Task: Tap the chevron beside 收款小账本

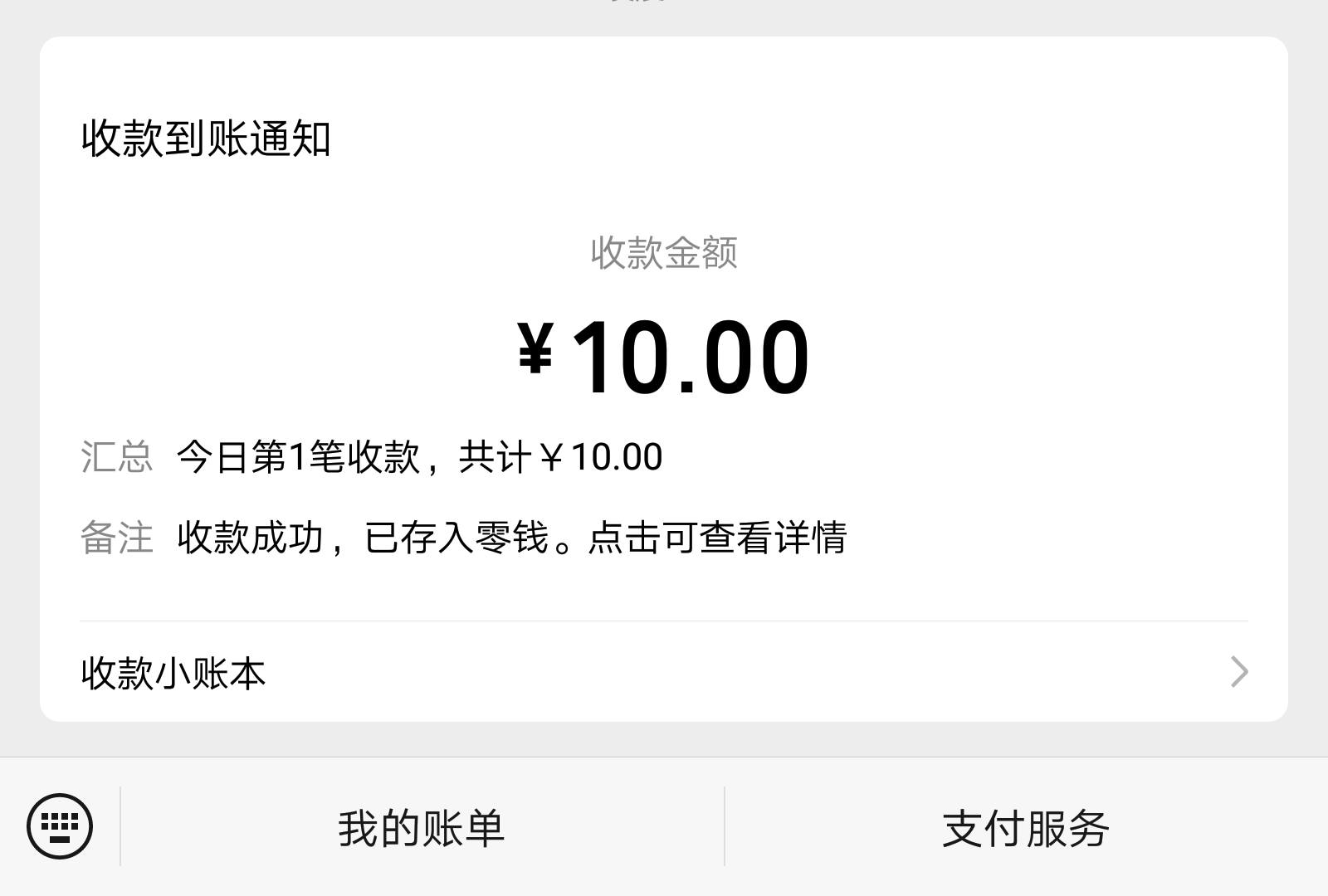Action: (1238, 672)
